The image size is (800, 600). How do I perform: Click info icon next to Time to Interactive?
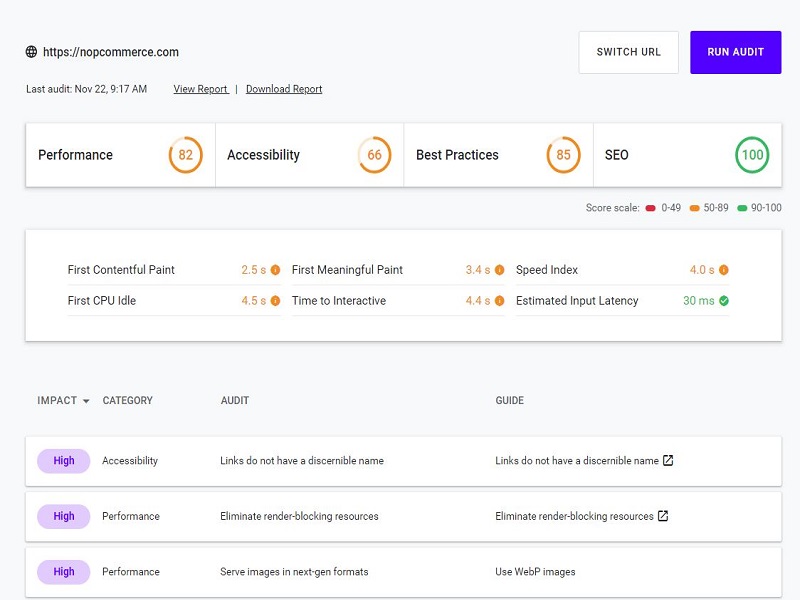499,301
